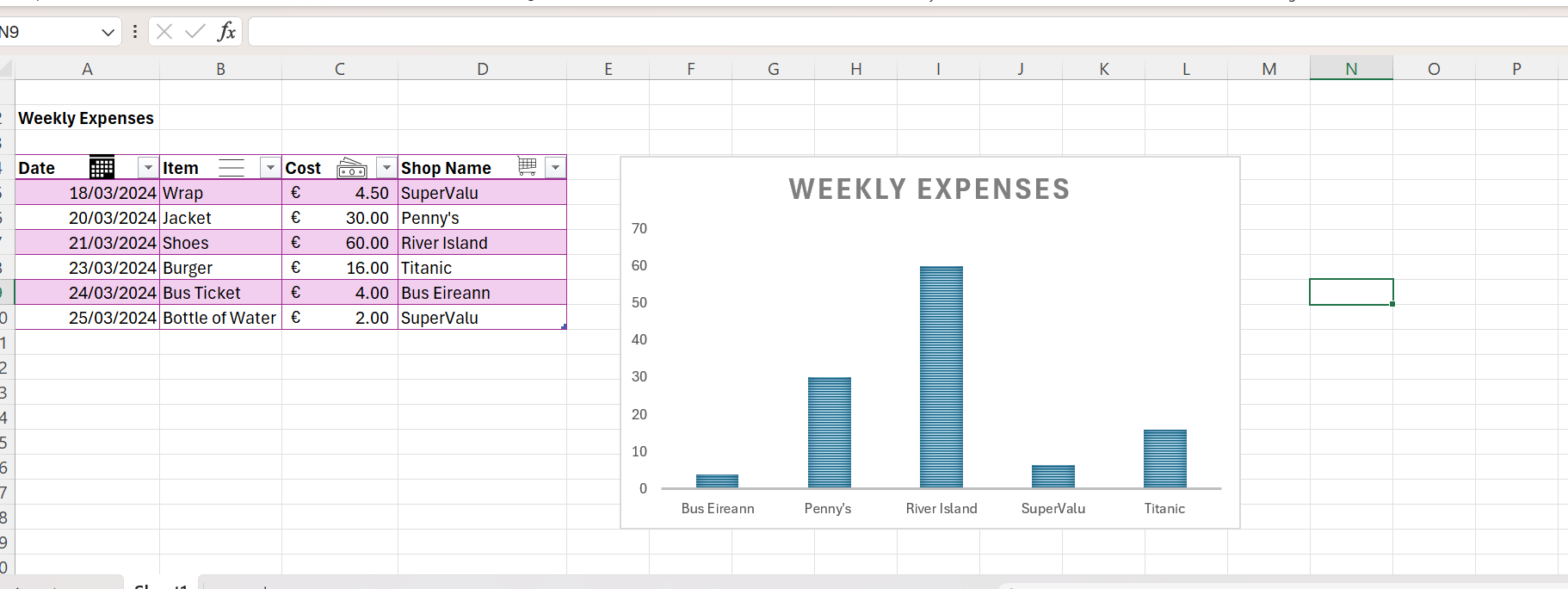1568x589 pixels.
Task: Select the Burger item cell
Action: [x=220, y=268]
